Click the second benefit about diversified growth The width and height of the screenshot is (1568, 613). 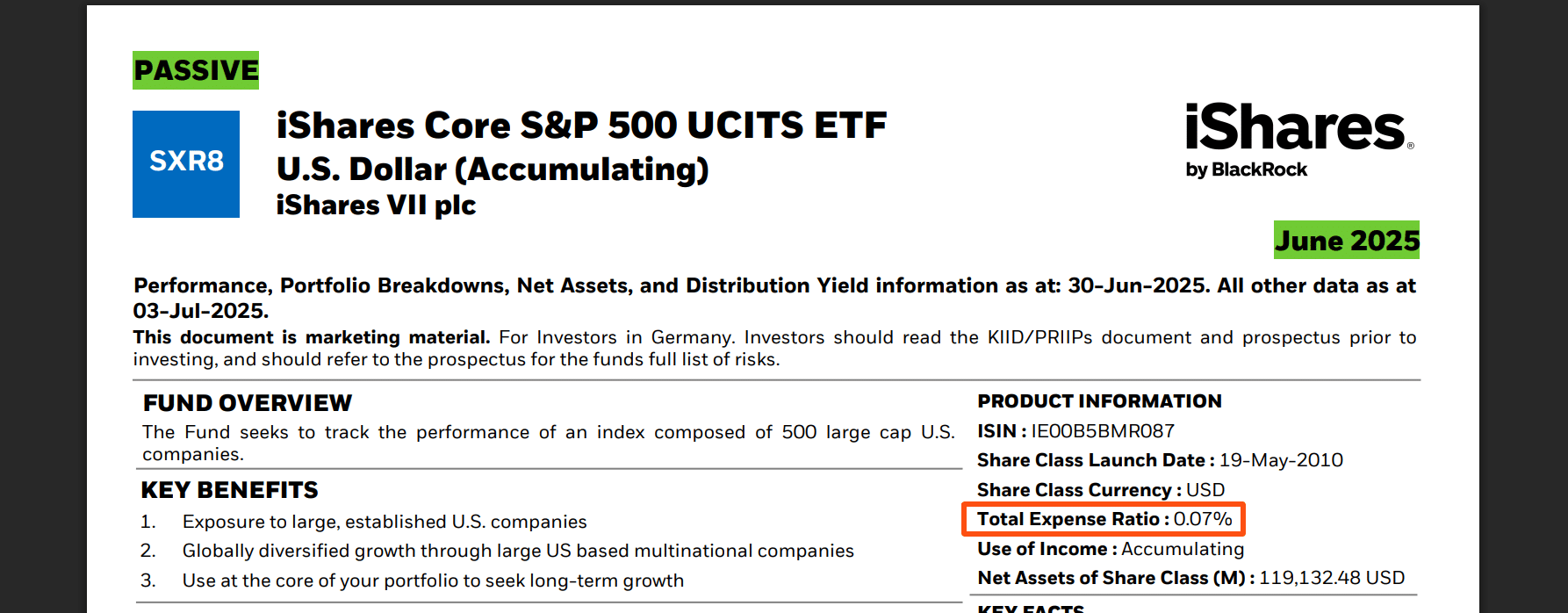(x=518, y=551)
